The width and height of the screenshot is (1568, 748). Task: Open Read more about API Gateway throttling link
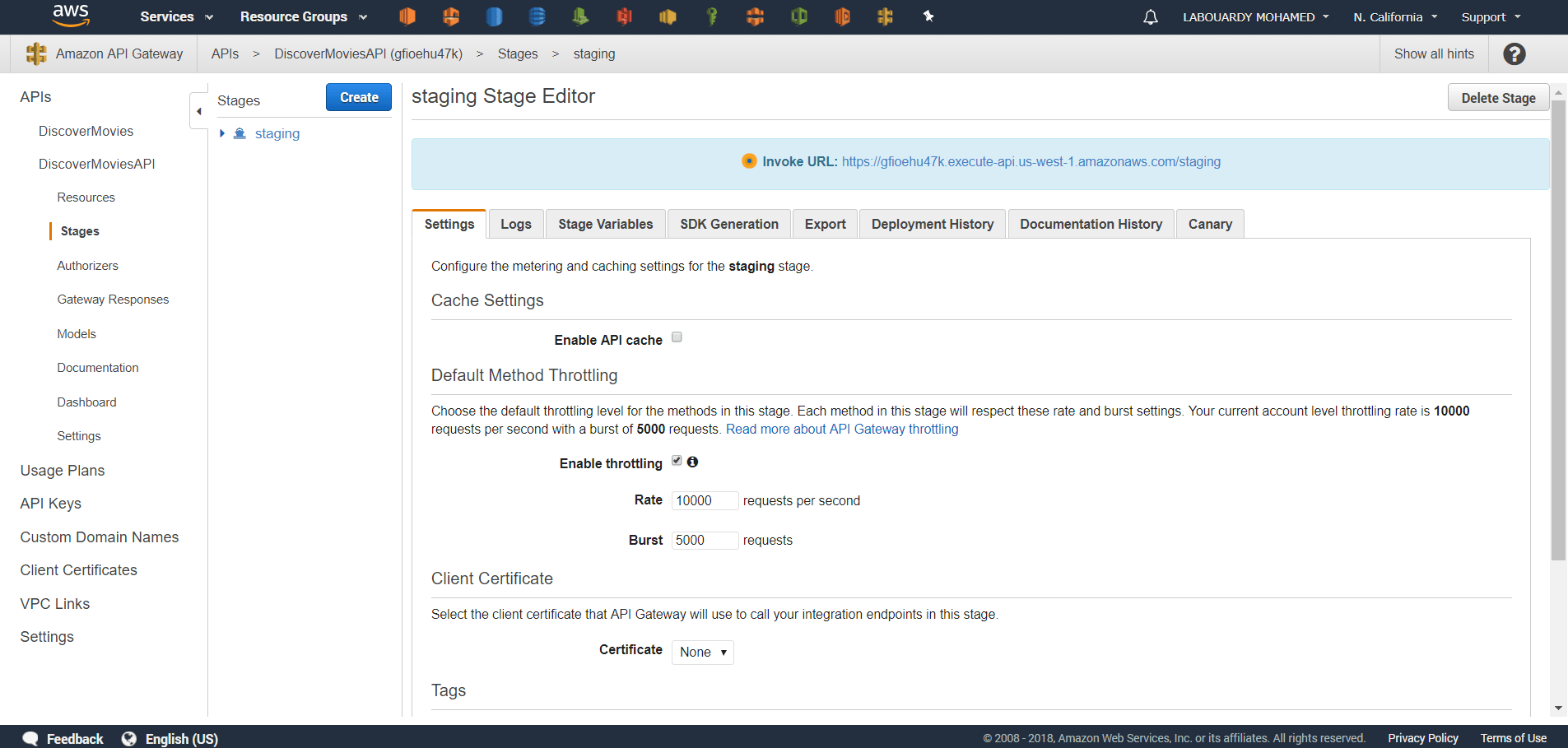tap(842, 429)
